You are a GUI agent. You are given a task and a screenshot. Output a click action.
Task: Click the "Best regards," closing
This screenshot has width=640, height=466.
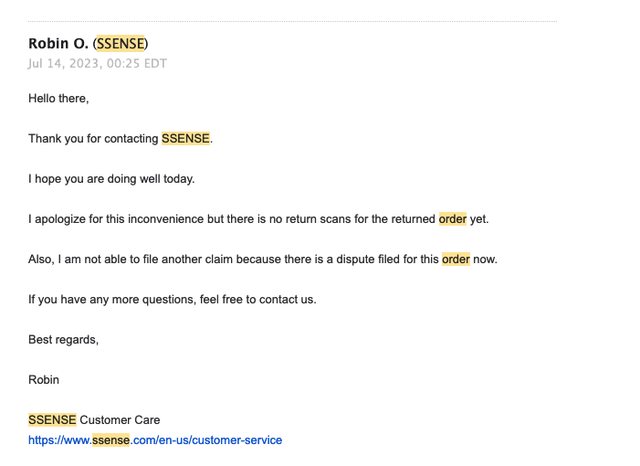[63, 339]
